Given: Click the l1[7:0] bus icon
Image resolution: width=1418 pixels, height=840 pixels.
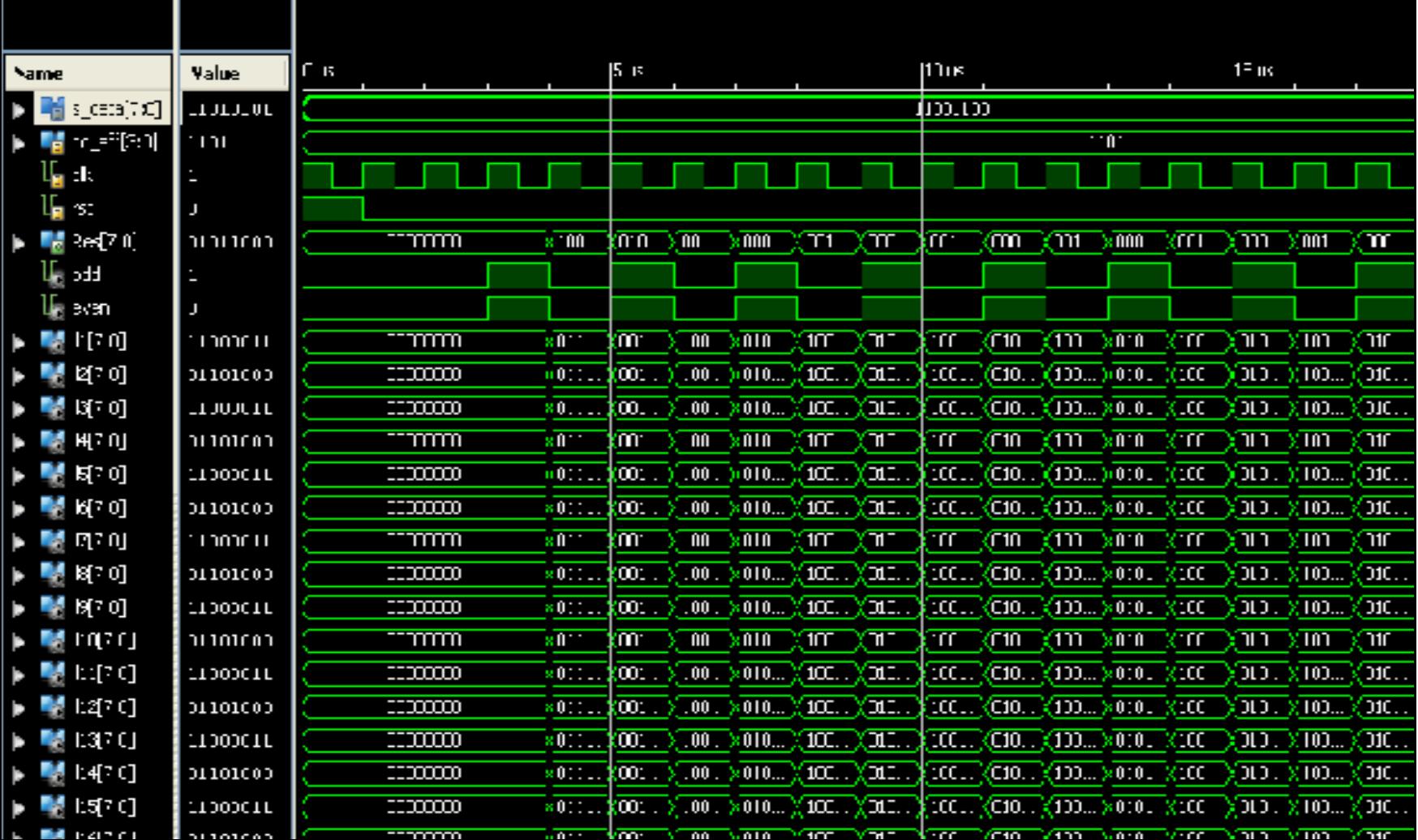Looking at the screenshot, I should (53, 341).
